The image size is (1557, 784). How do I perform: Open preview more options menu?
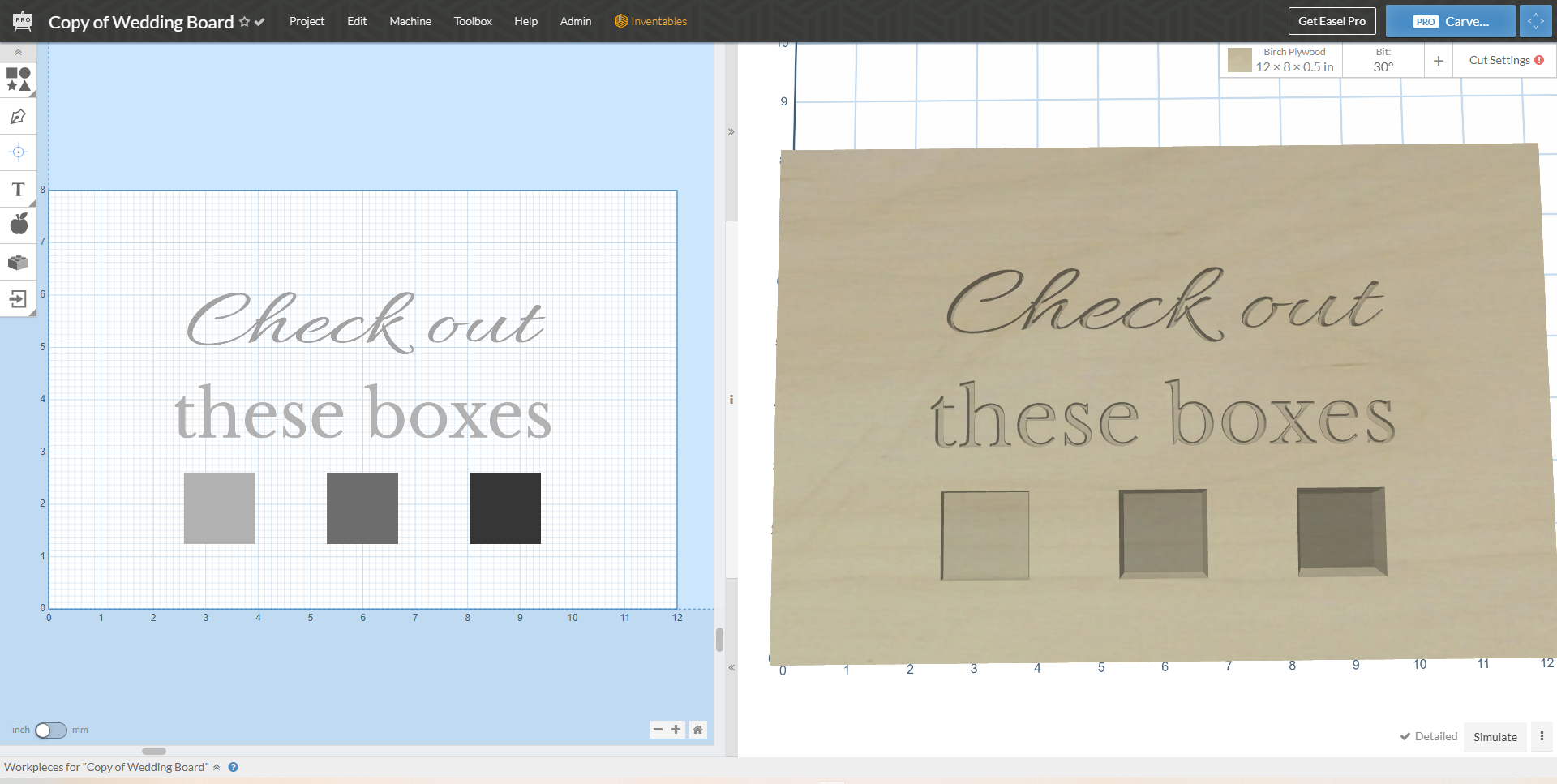pyautogui.click(x=1542, y=736)
